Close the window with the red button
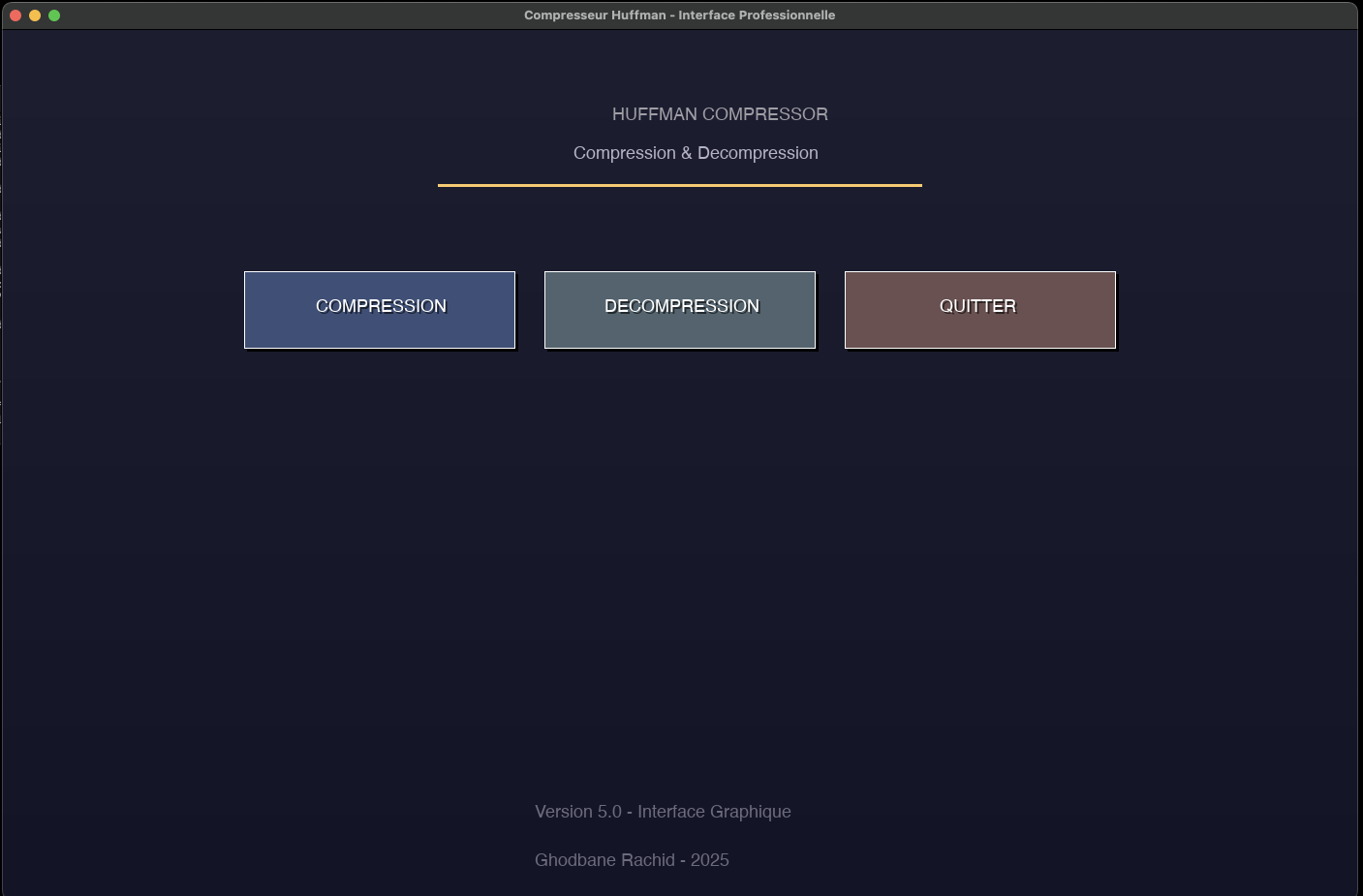This screenshot has height=896, width=1363. [x=15, y=15]
